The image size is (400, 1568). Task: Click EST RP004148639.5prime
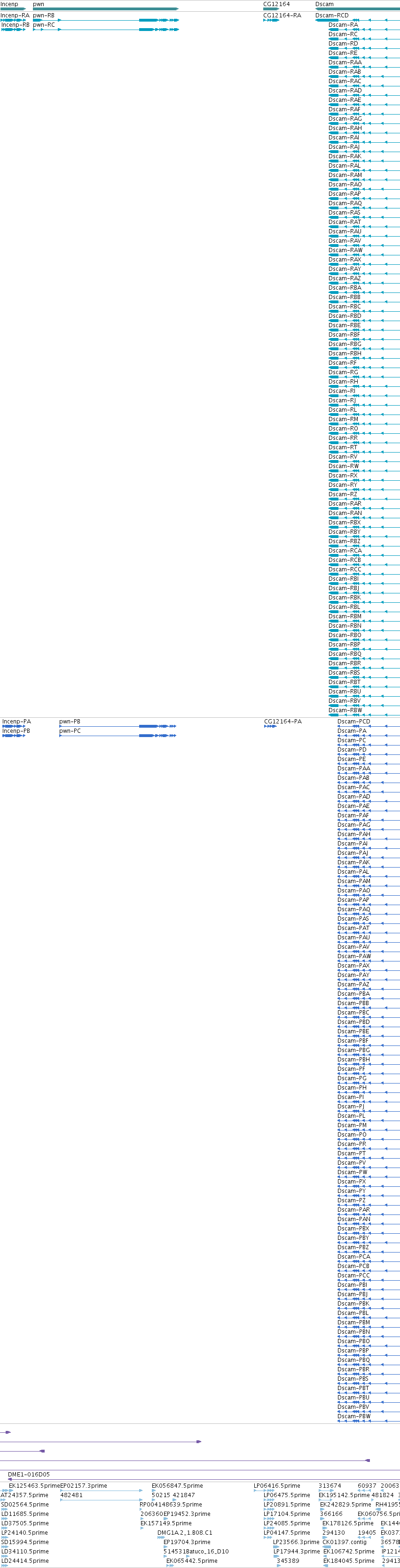click(171, 1505)
